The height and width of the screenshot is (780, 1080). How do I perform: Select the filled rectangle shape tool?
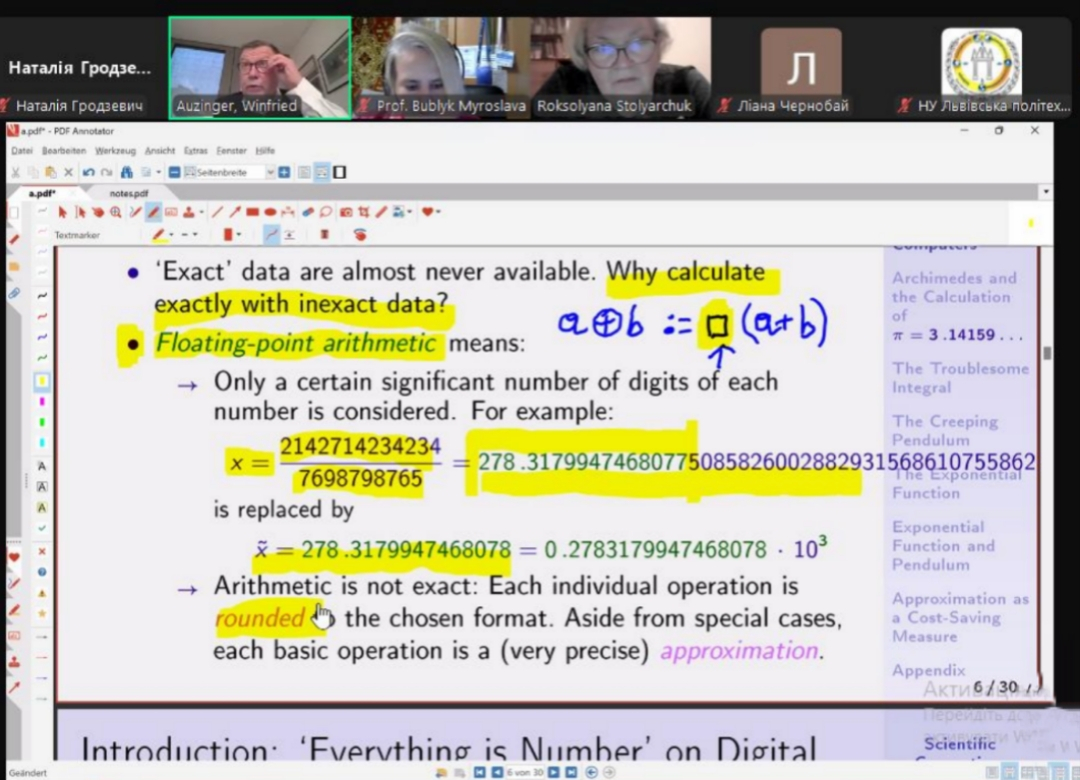coord(253,212)
